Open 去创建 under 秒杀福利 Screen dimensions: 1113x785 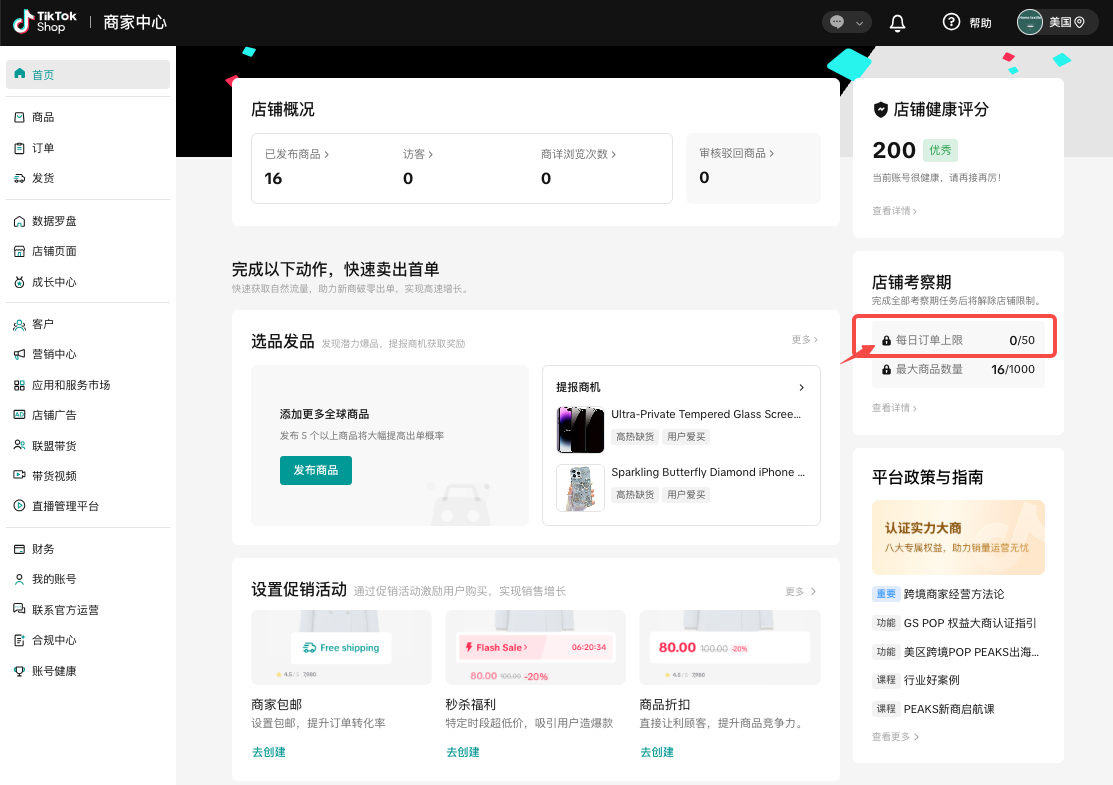[x=463, y=751]
